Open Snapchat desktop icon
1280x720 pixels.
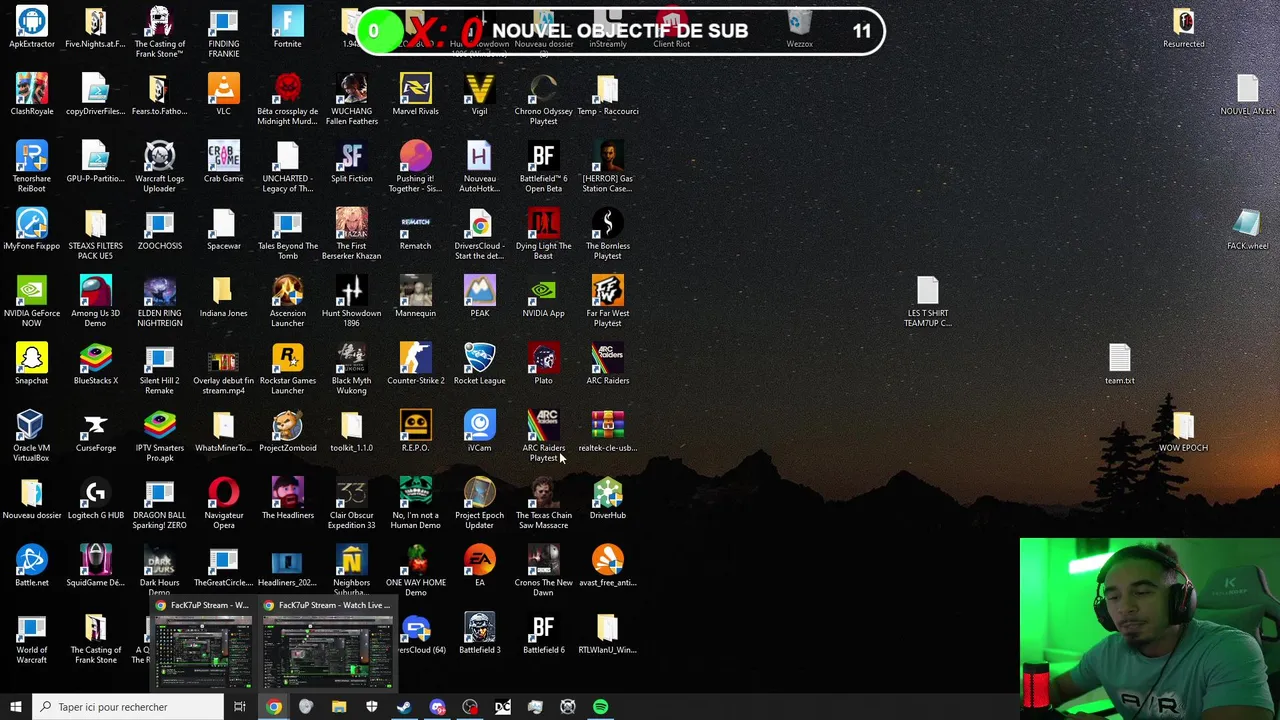point(32,363)
